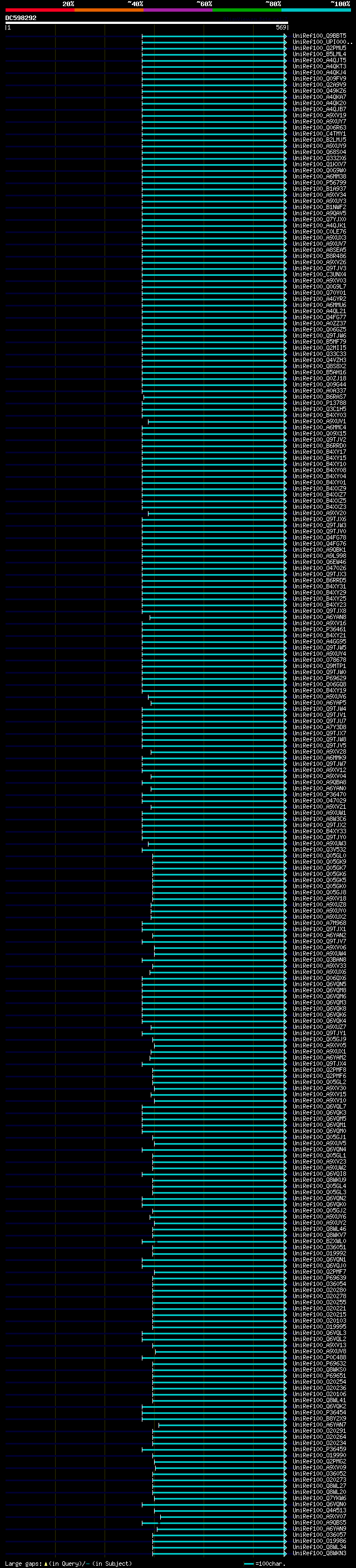This screenshot has width=356, height=1568.
Task: Click the purple ~60% identity legend bar
Action: (177, 10)
